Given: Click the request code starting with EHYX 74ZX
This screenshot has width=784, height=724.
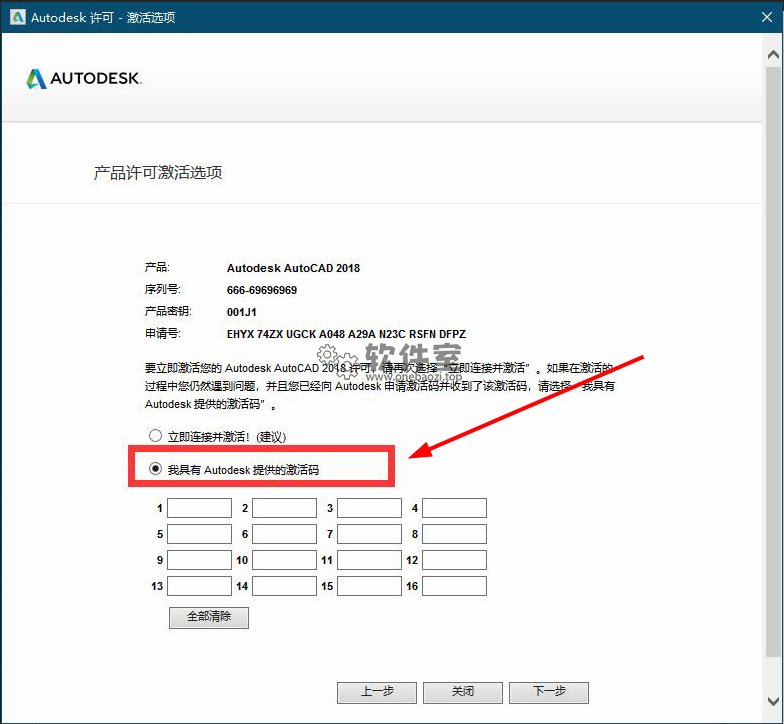Looking at the screenshot, I should coord(346,334).
